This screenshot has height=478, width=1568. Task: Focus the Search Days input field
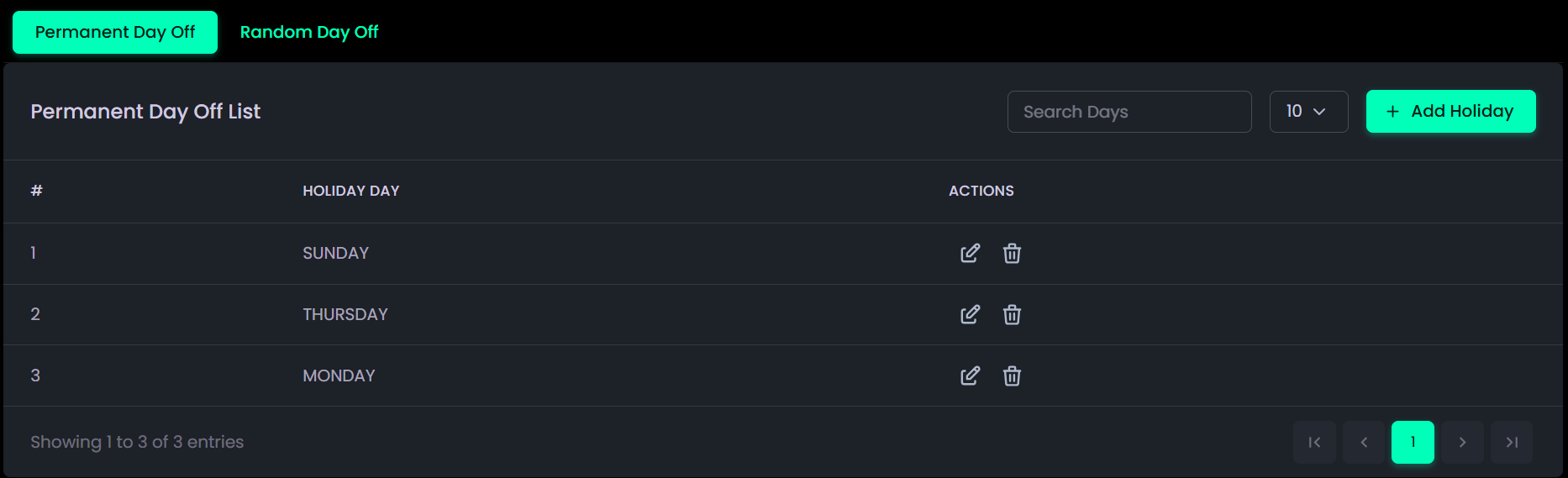(1129, 112)
